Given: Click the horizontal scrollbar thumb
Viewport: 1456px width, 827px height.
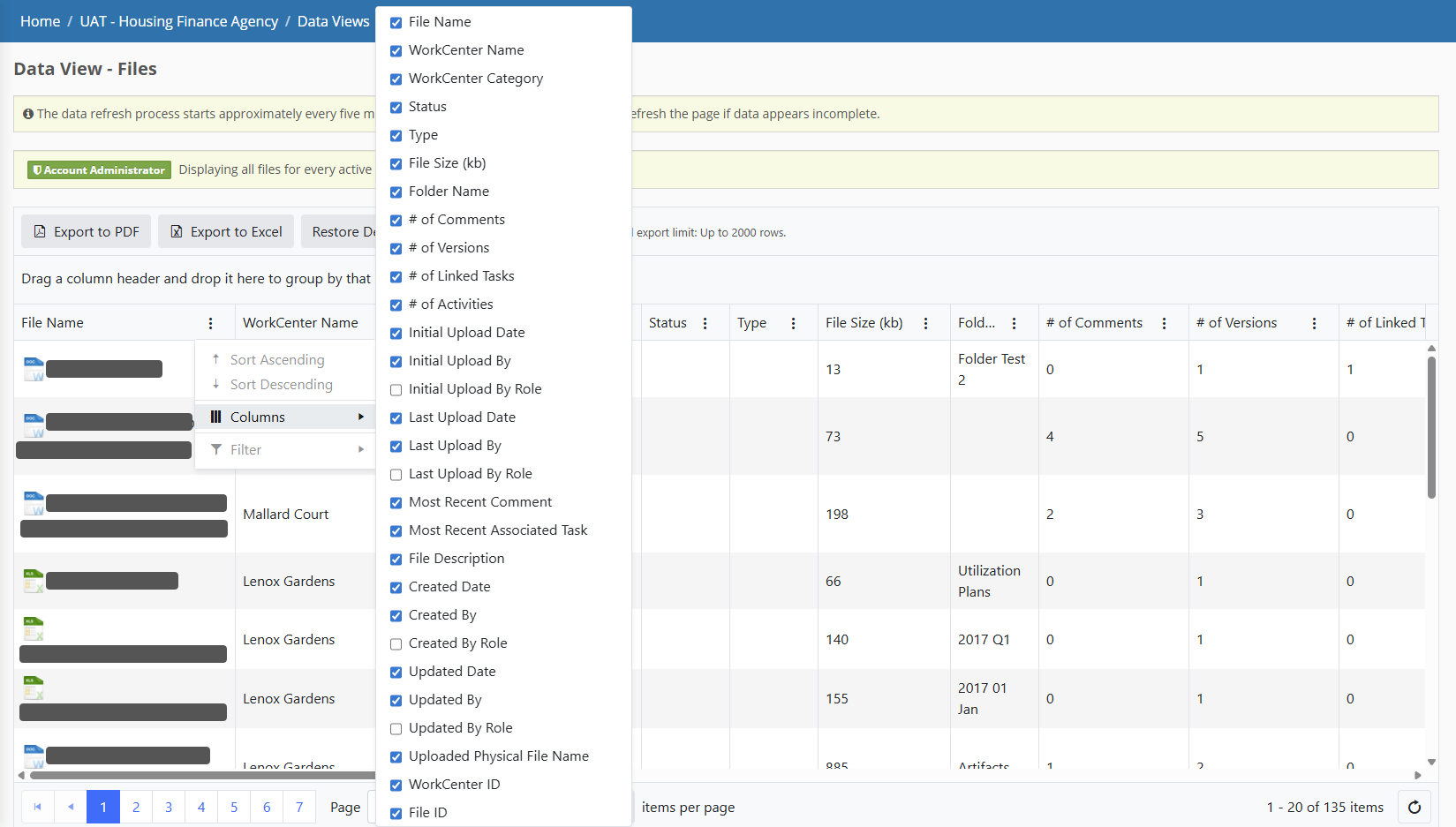Looking at the screenshot, I should pos(203,775).
